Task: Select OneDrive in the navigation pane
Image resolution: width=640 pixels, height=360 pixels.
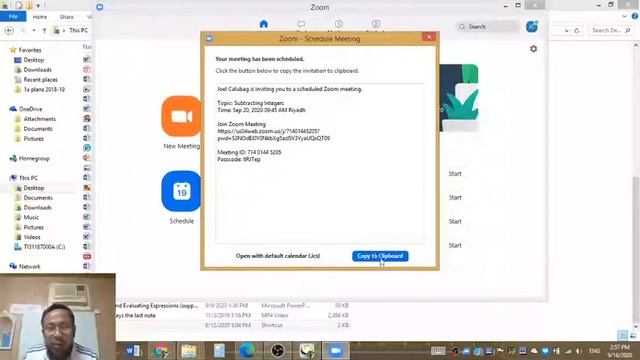Action: (x=30, y=109)
